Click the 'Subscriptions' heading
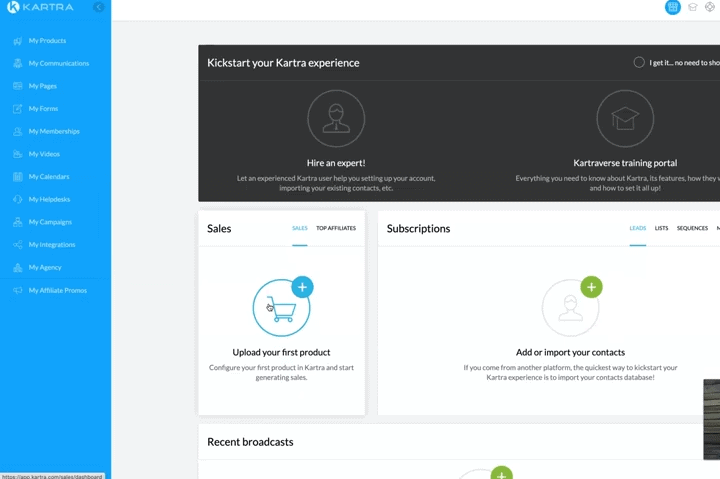 click(x=418, y=229)
